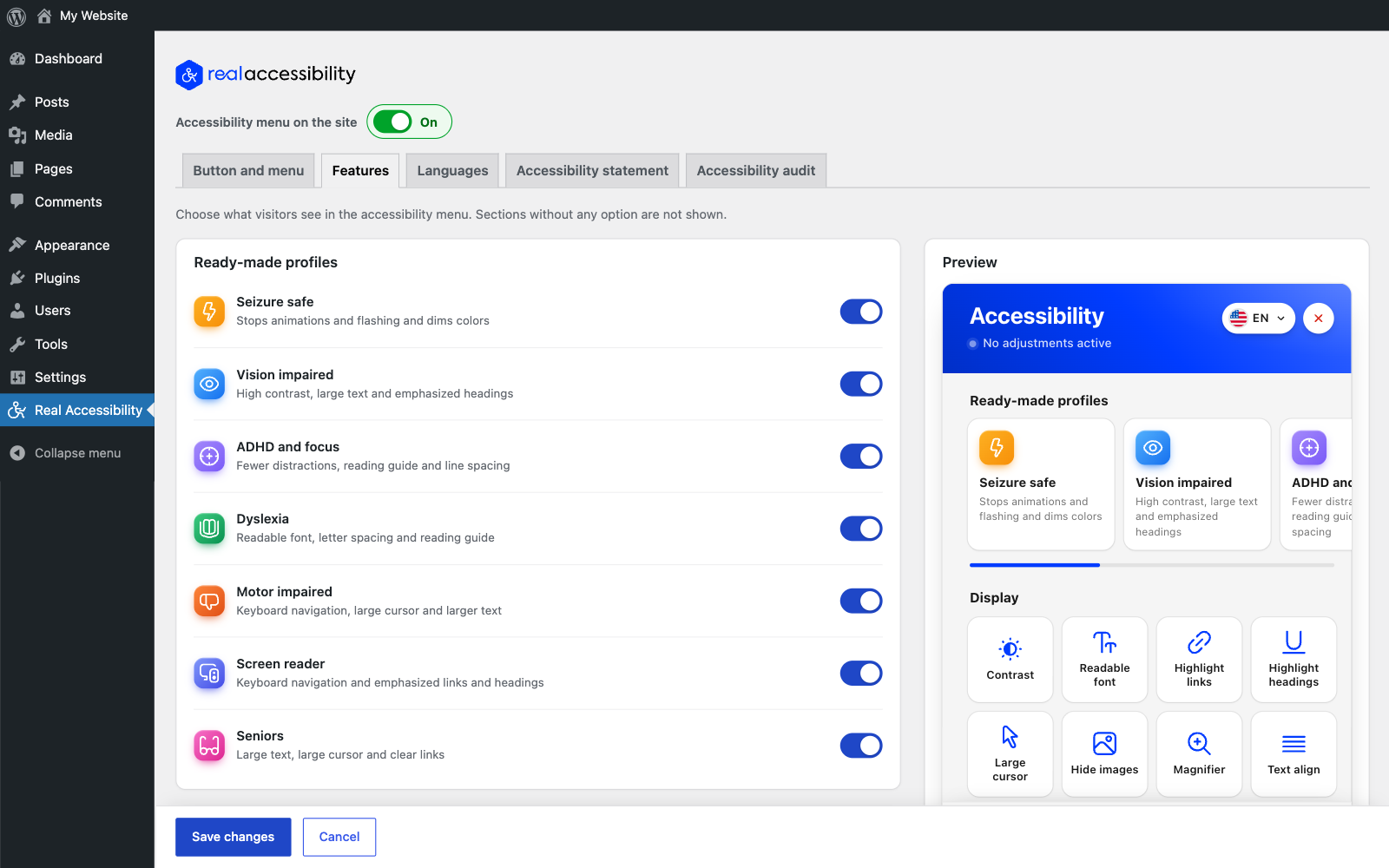Open Tools in the sidebar
The height and width of the screenshot is (868, 1389).
coord(77,345)
